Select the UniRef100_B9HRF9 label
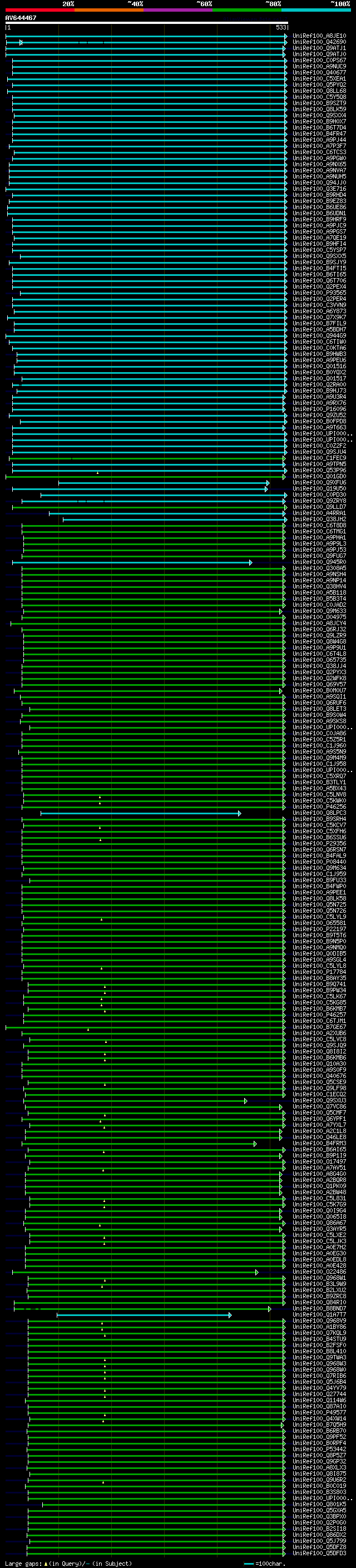This screenshot has width=356, height=1568. click(319, 220)
